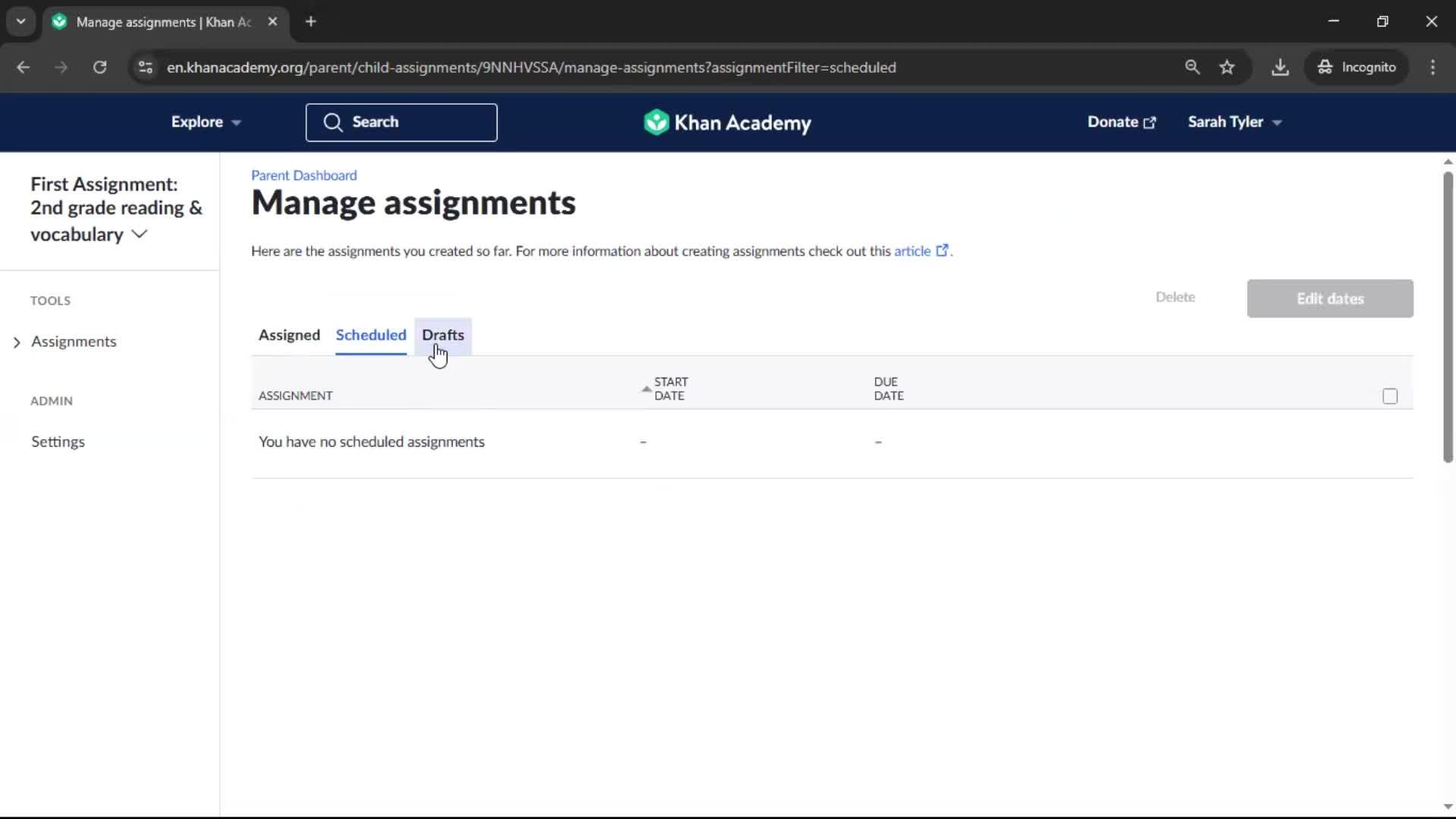Open a new browser tab
The width and height of the screenshot is (1456, 819).
point(311,22)
